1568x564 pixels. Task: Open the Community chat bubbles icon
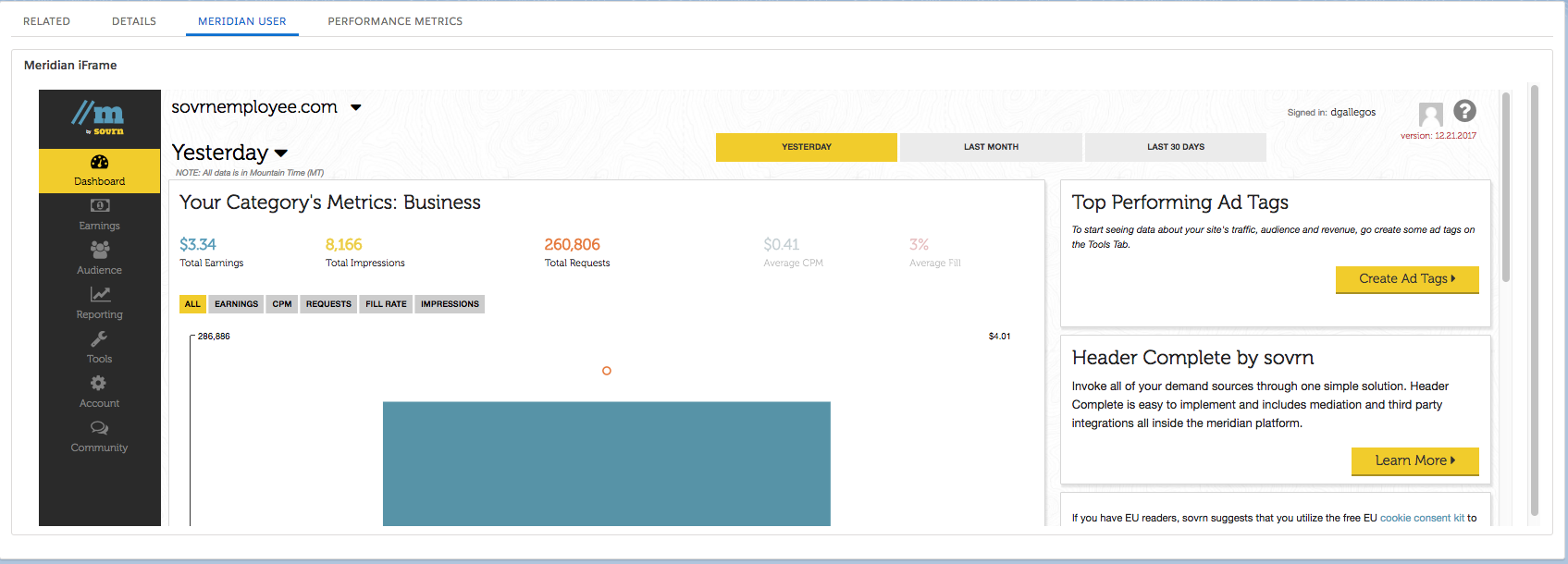pyautogui.click(x=99, y=428)
